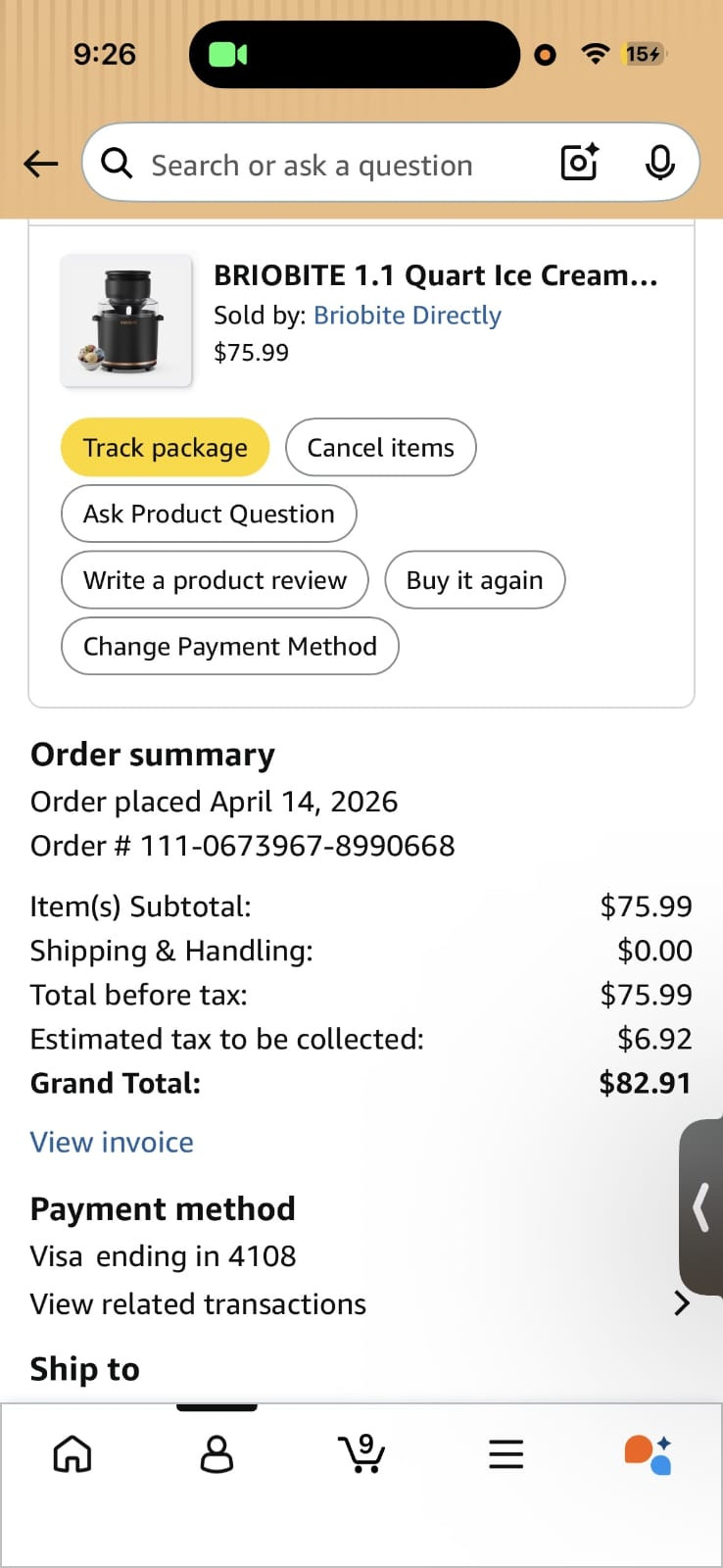Open the View invoice link
This screenshot has width=723, height=1568.
click(112, 1143)
